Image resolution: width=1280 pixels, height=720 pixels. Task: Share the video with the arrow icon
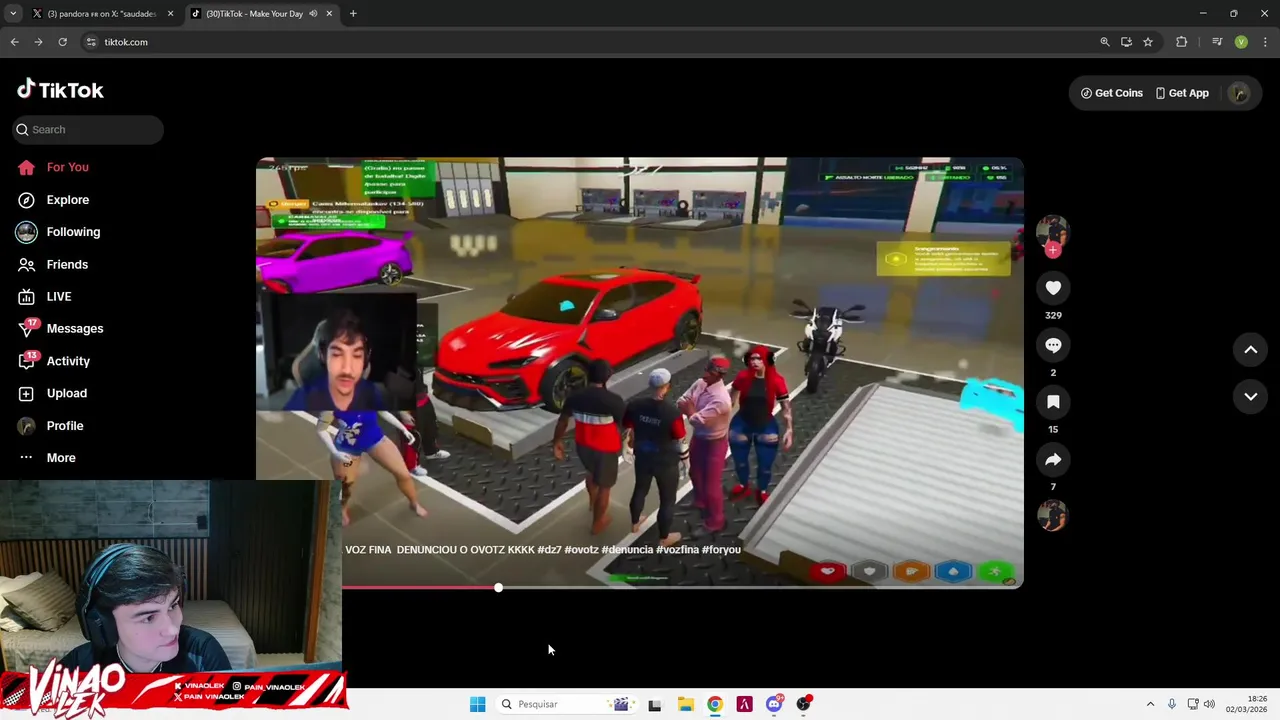tap(1053, 460)
